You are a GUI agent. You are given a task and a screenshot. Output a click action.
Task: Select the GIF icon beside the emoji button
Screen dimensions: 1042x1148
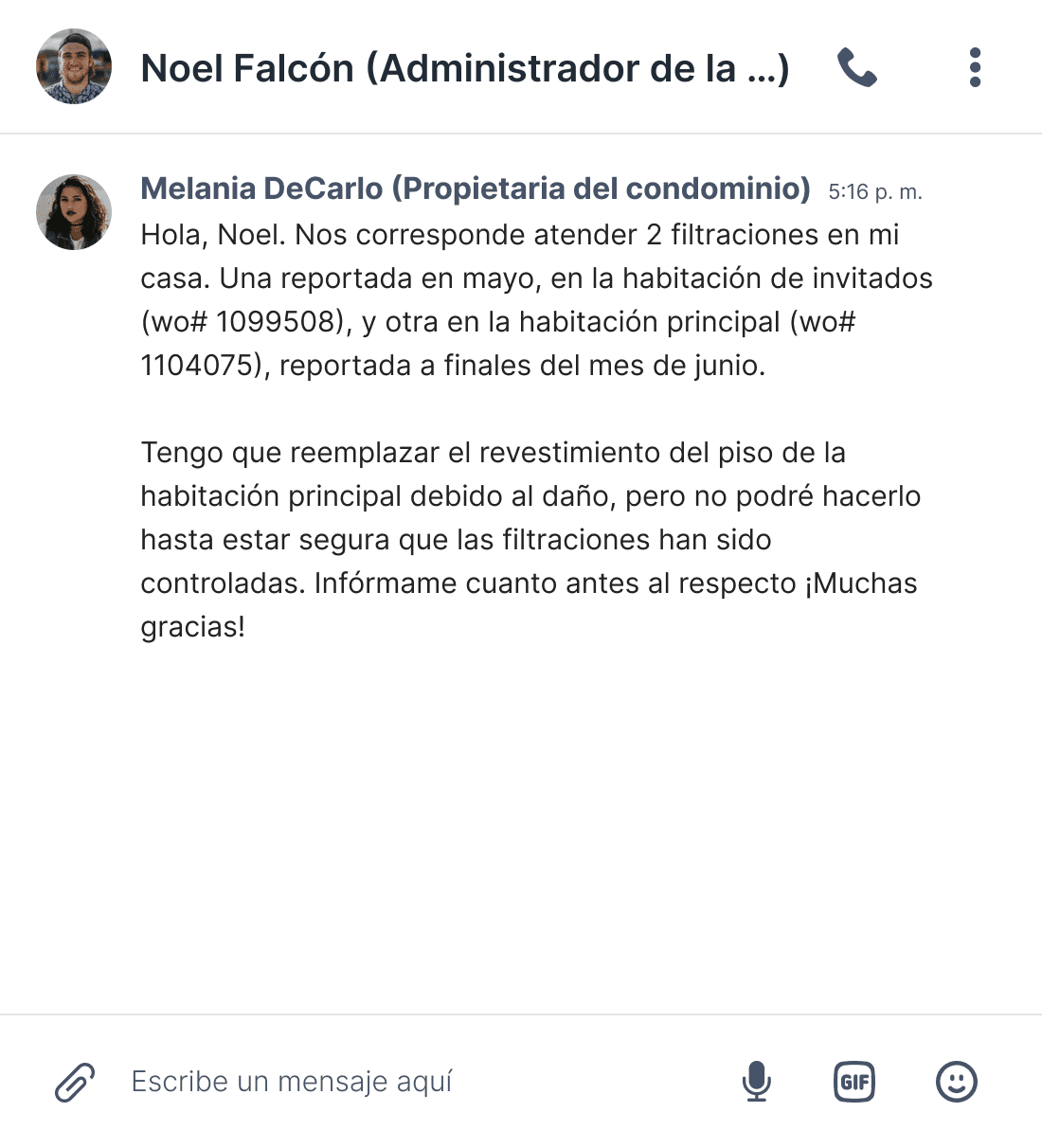click(x=853, y=1080)
